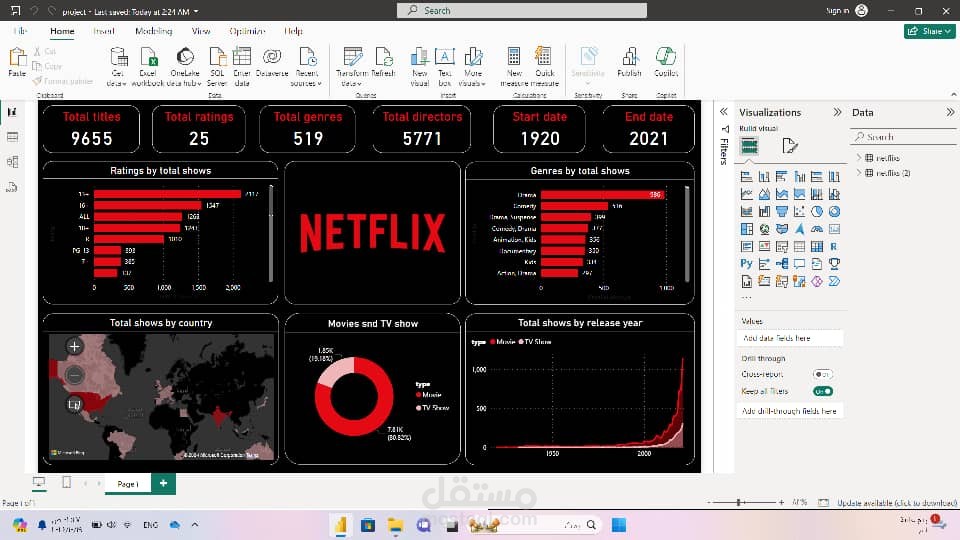Select the Page 1 report tab
Image resolution: width=960 pixels, height=540 pixels.
click(128, 484)
